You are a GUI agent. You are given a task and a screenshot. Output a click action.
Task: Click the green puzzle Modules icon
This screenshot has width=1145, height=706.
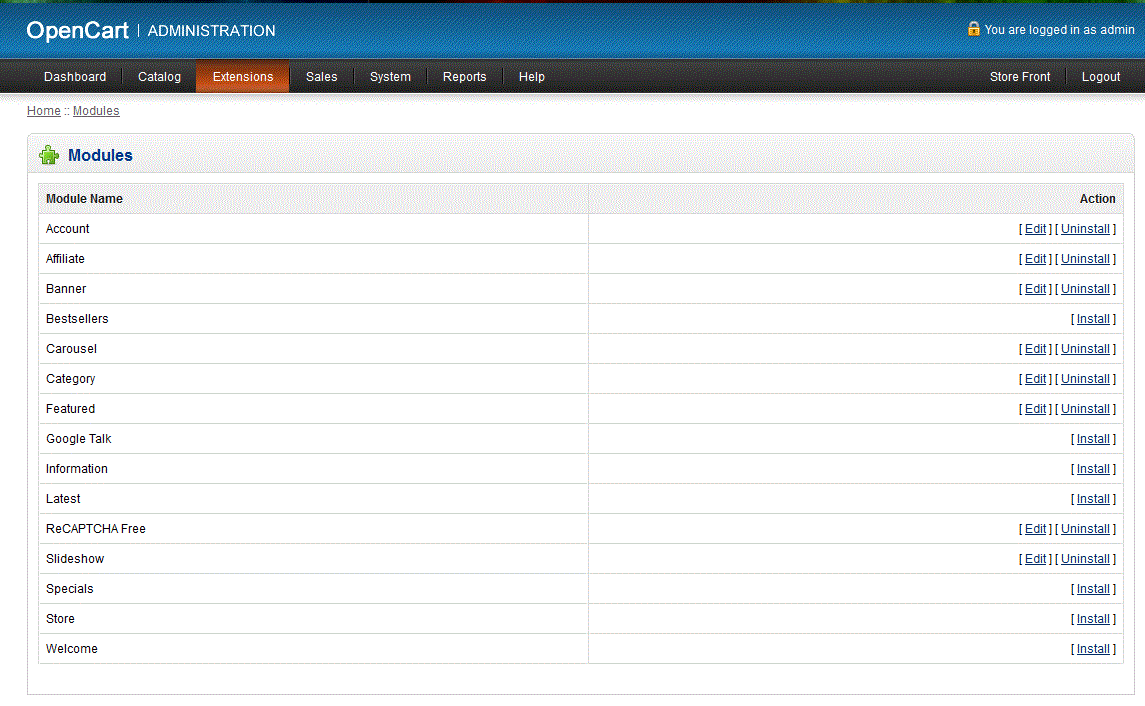click(49, 156)
